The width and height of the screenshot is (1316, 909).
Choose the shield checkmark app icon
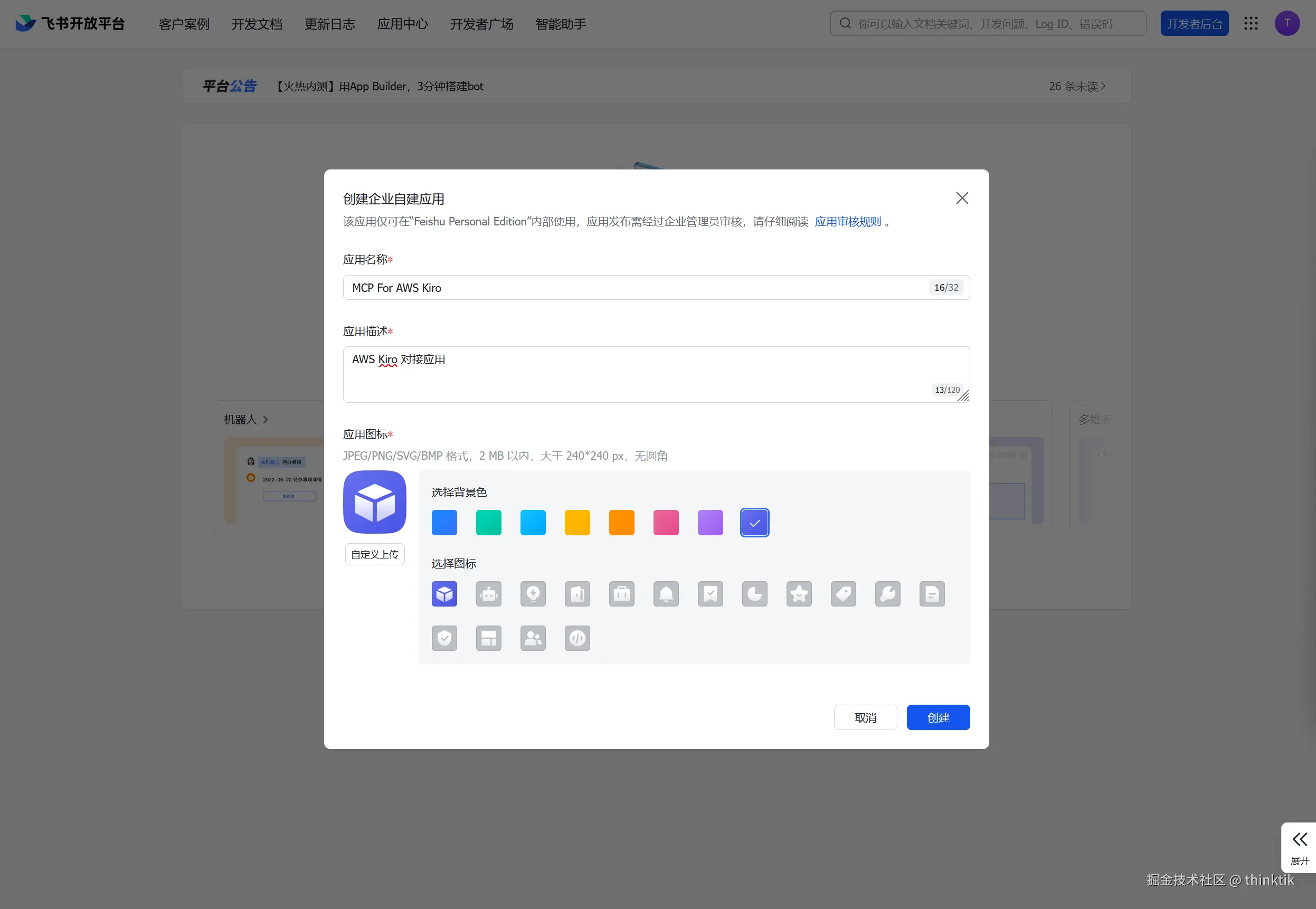(x=444, y=639)
